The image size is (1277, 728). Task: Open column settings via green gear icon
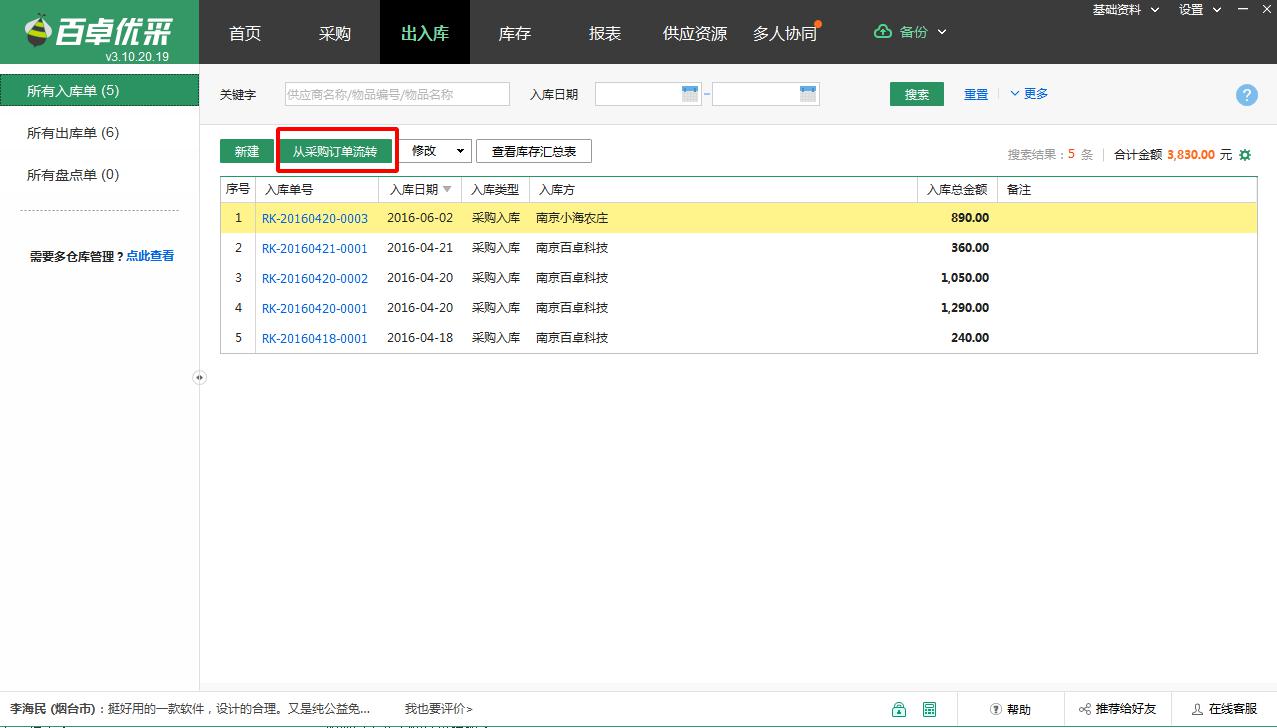(1245, 155)
